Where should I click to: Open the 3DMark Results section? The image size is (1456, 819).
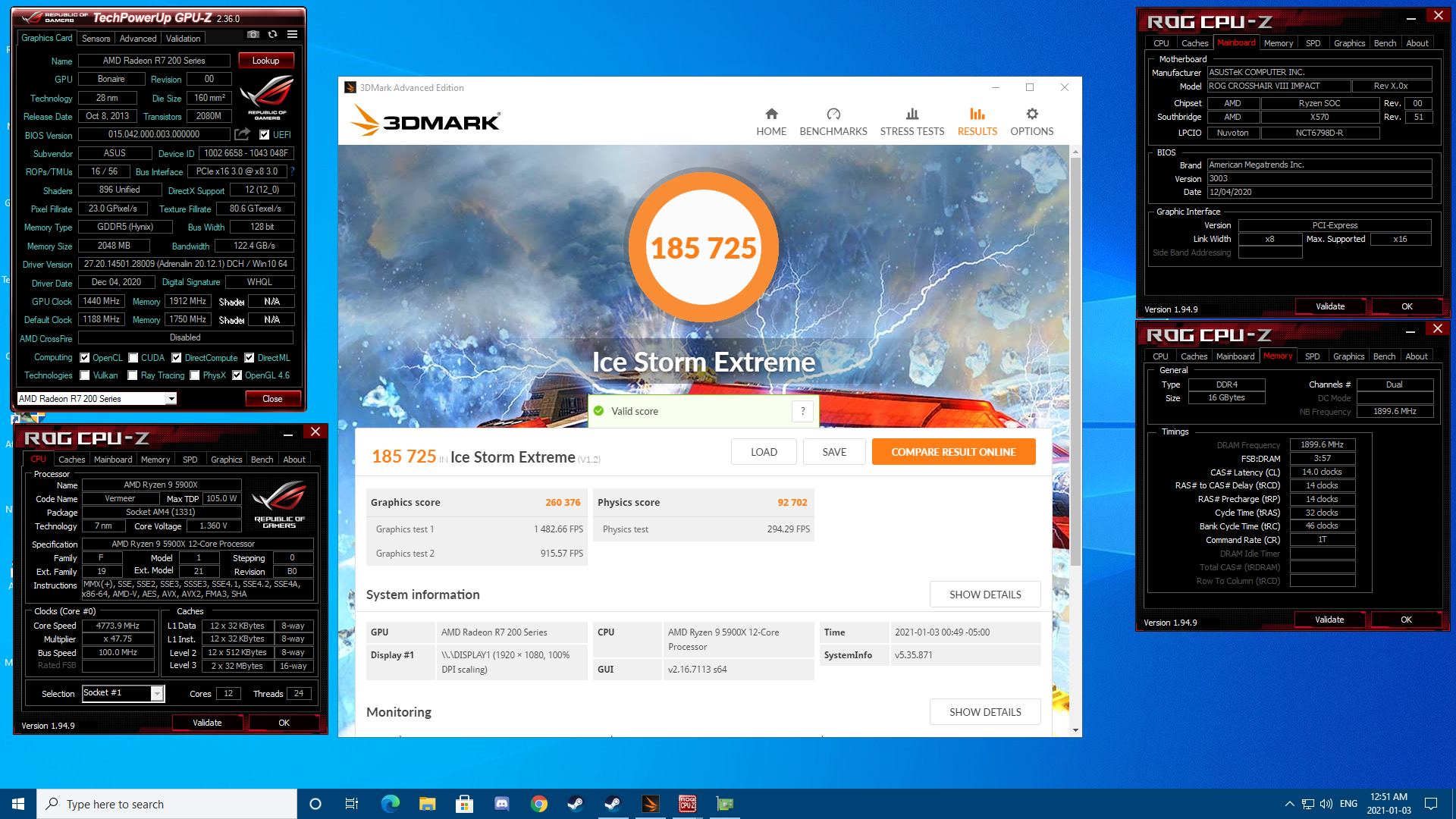pos(977,121)
